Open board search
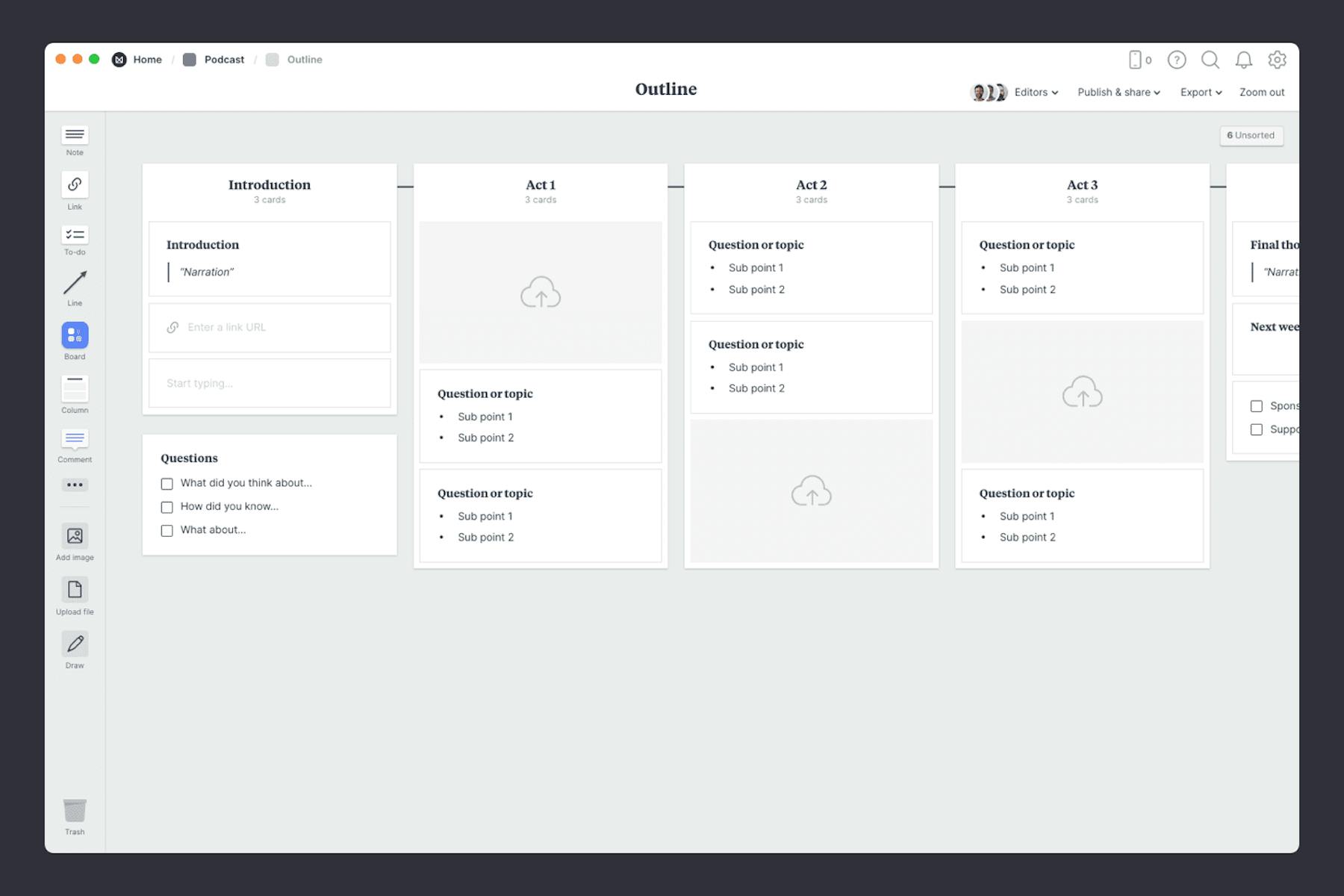Image resolution: width=1344 pixels, height=896 pixels. click(1210, 60)
